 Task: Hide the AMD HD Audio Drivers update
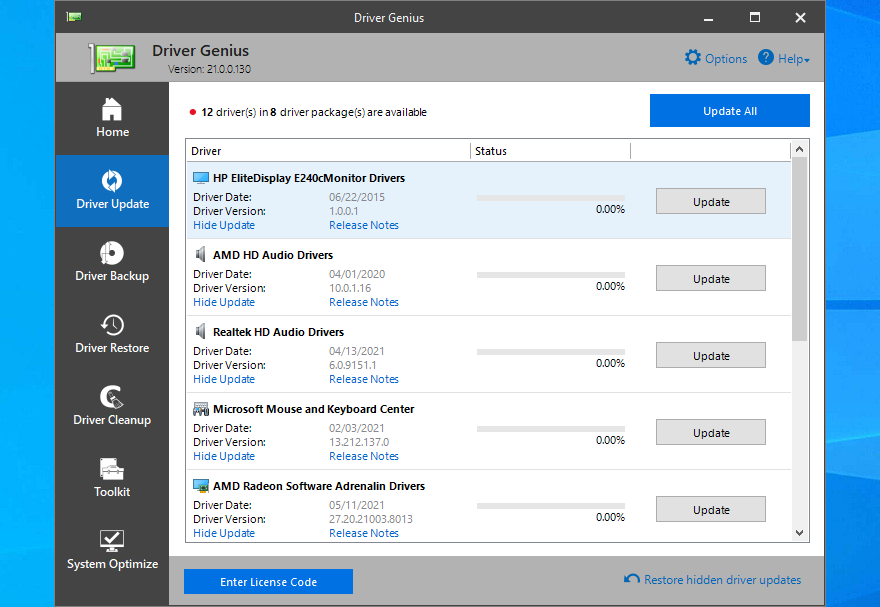click(223, 302)
